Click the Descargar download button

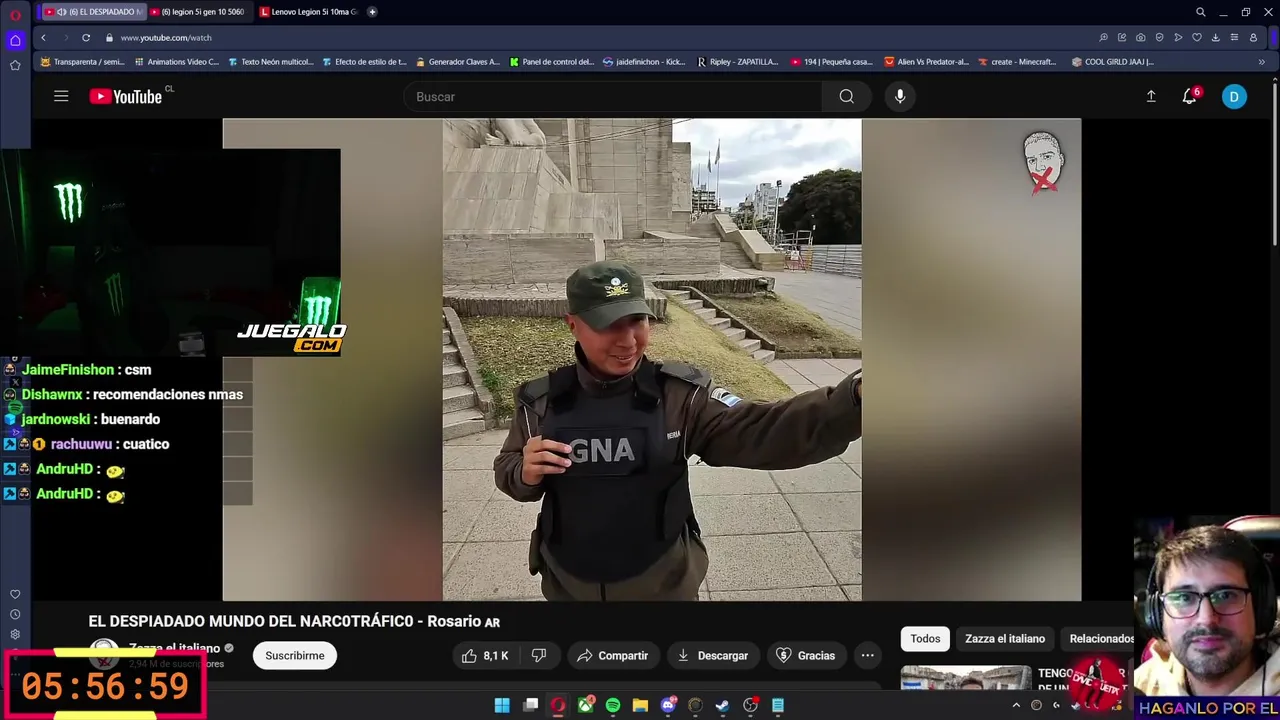click(x=712, y=655)
